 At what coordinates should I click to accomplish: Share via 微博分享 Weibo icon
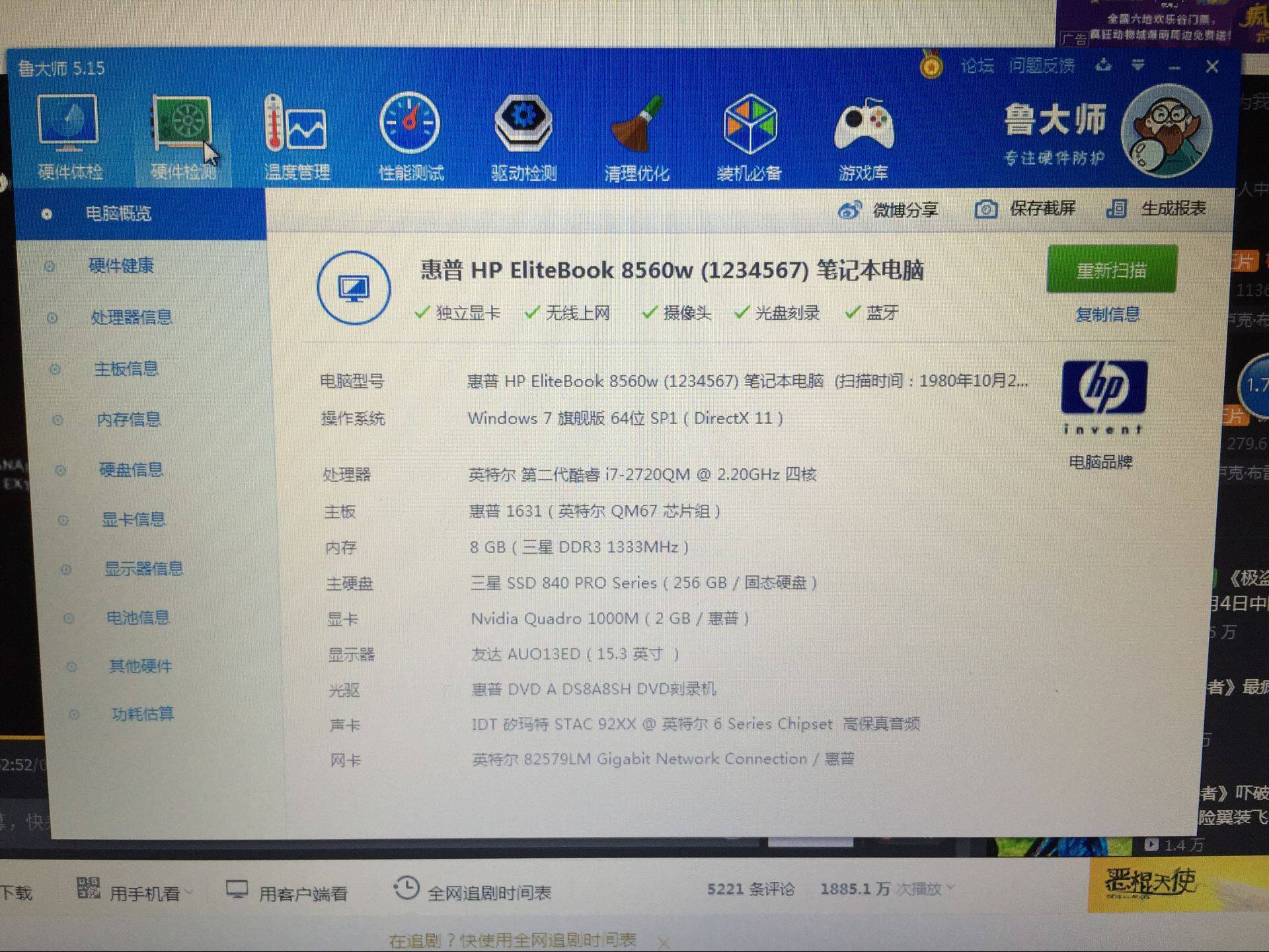point(850,211)
